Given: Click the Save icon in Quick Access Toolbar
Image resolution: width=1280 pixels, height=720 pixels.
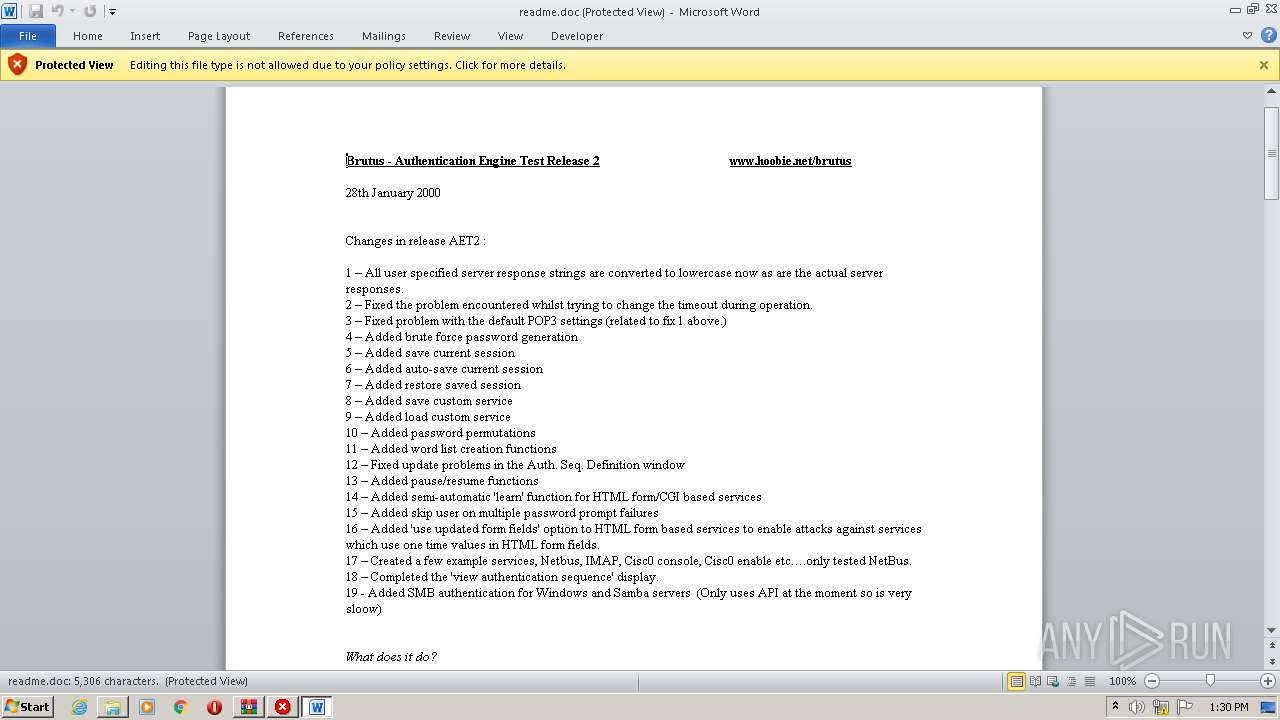Looking at the screenshot, I should (36, 11).
